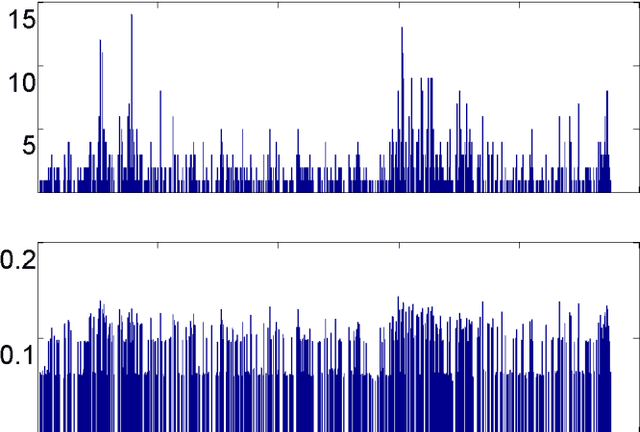640x432 pixels.
Task: Click the "15" y-axis label of upper plot
Action: (20, 20)
